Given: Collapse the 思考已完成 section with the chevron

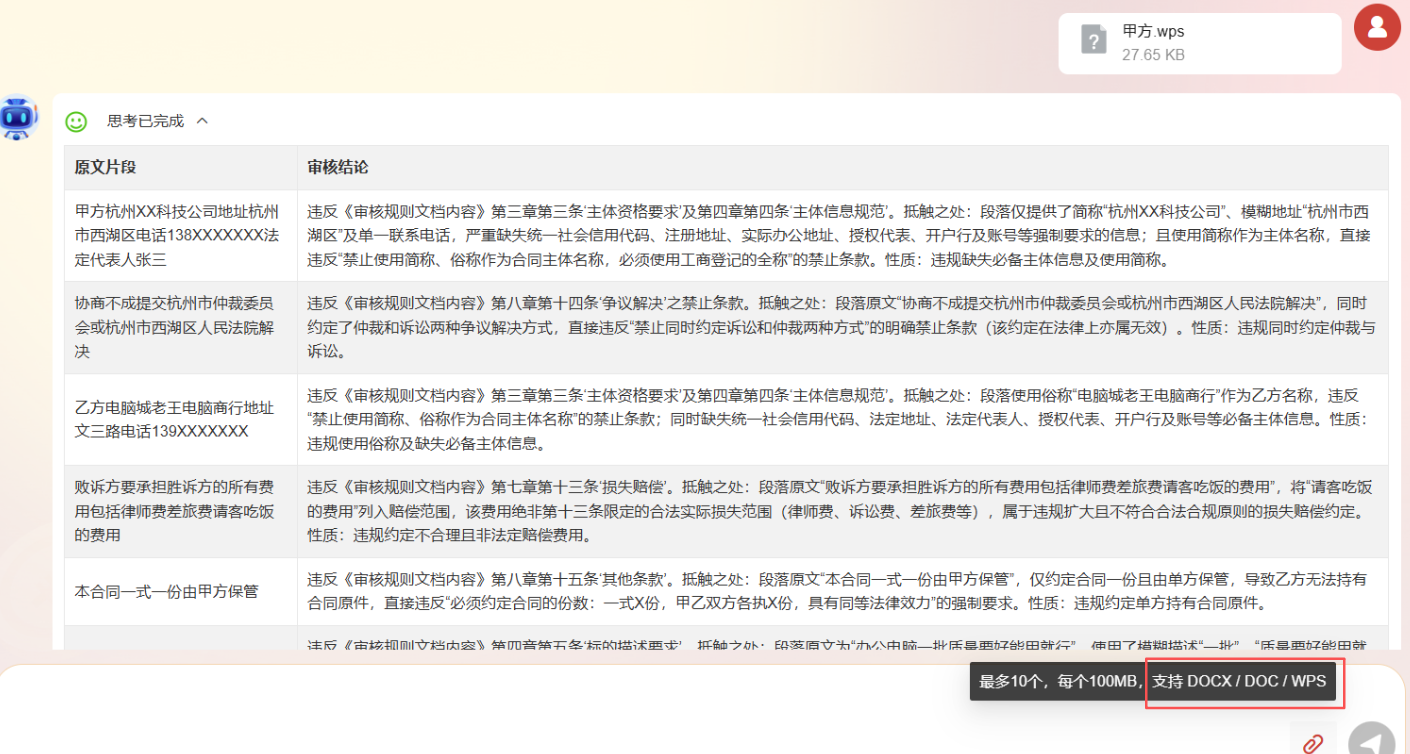Looking at the screenshot, I should [x=202, y=121].
